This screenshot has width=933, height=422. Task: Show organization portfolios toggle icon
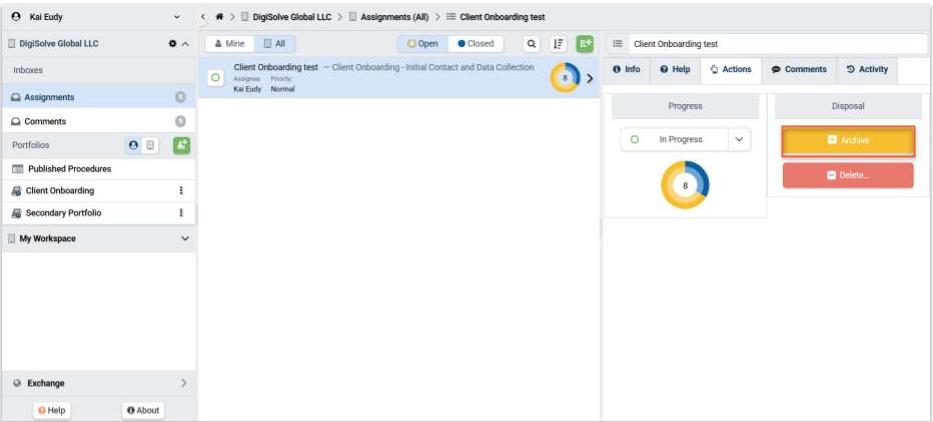pyautogui.click(x=150, y=145)
